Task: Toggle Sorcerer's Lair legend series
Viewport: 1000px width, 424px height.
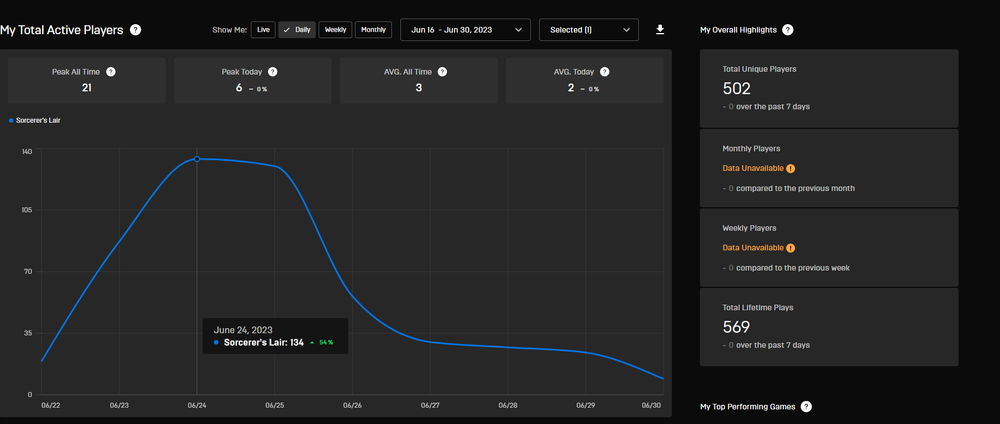Action: pos(34,120)
